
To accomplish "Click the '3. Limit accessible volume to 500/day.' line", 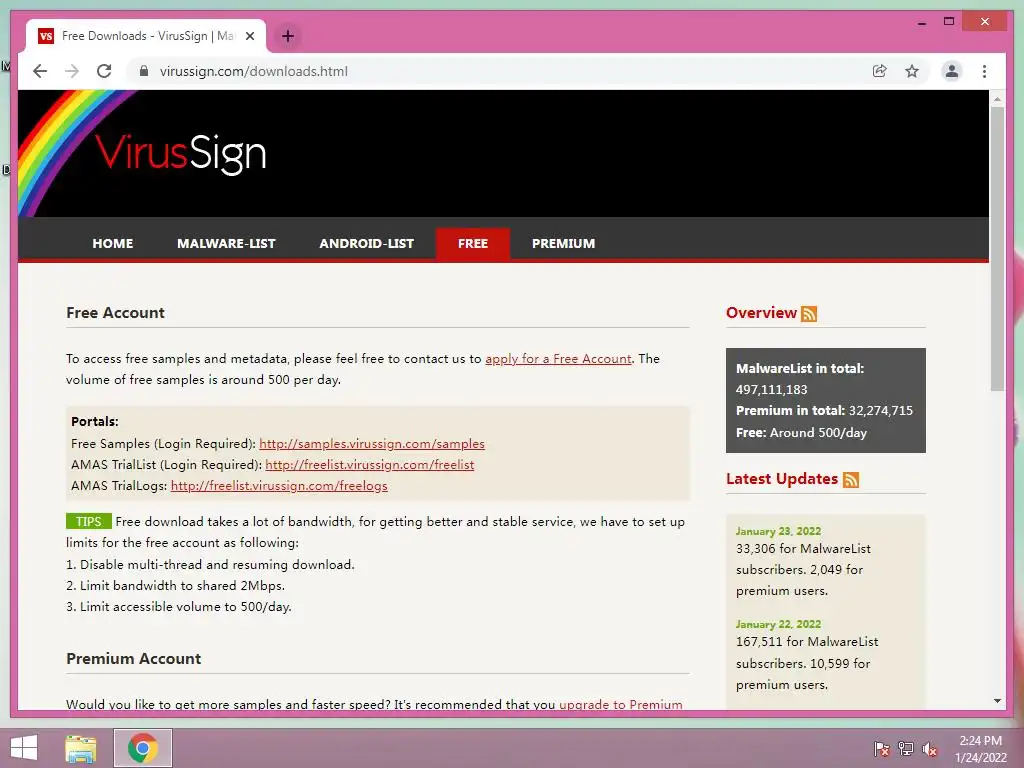I will (179, 606).
